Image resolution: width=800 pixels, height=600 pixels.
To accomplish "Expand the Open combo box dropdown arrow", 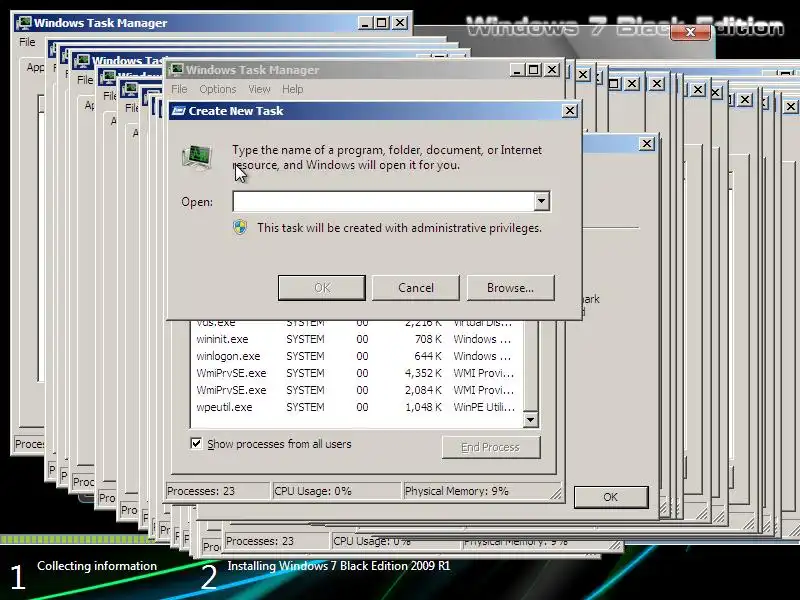I will (x=541, y=201).
